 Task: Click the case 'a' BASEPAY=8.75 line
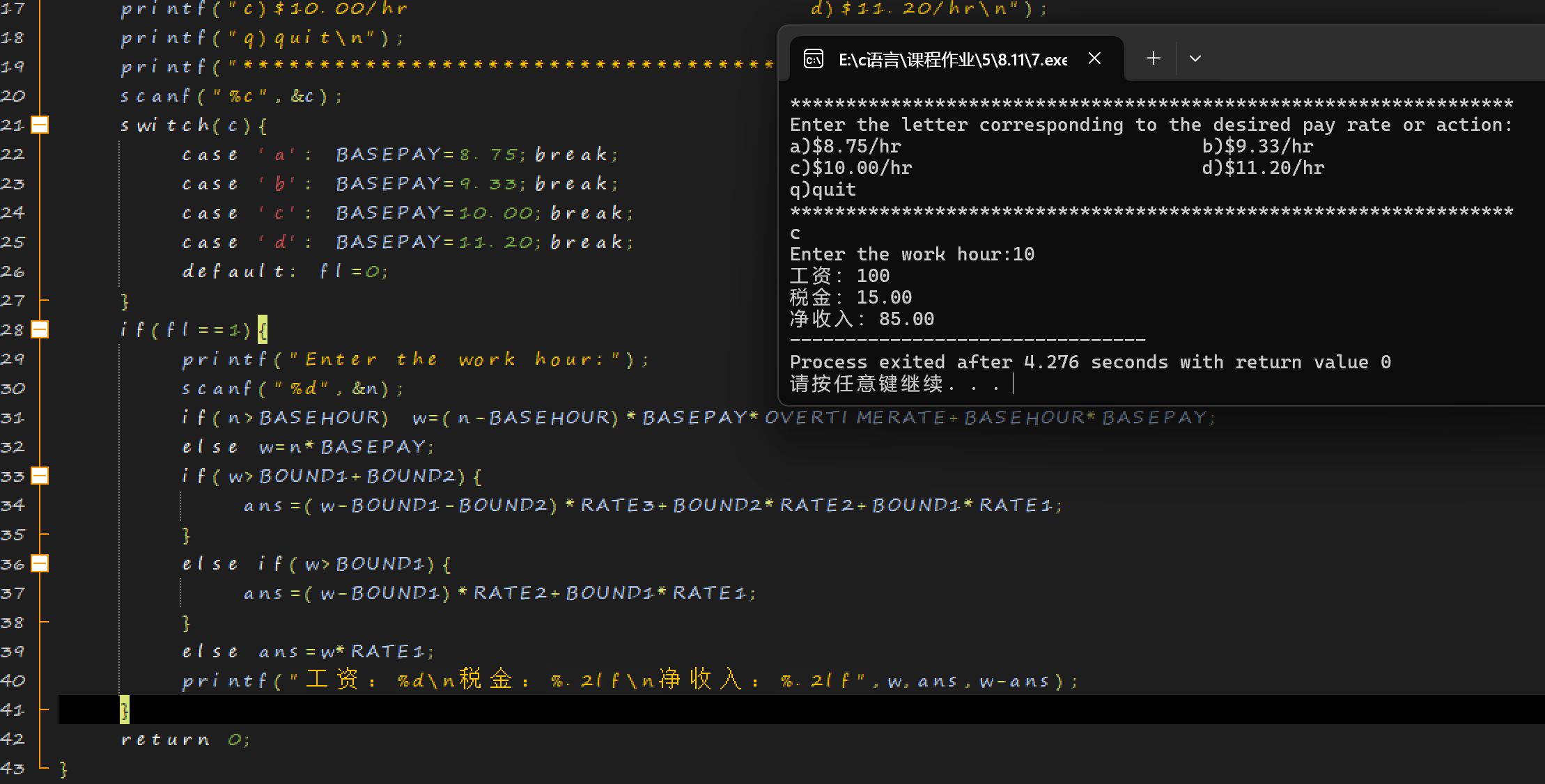click(x=400, y=154)
